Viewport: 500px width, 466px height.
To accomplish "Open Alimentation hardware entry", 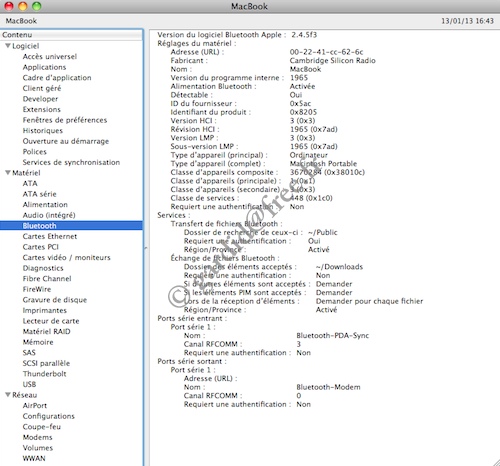I will pos(45,205).
